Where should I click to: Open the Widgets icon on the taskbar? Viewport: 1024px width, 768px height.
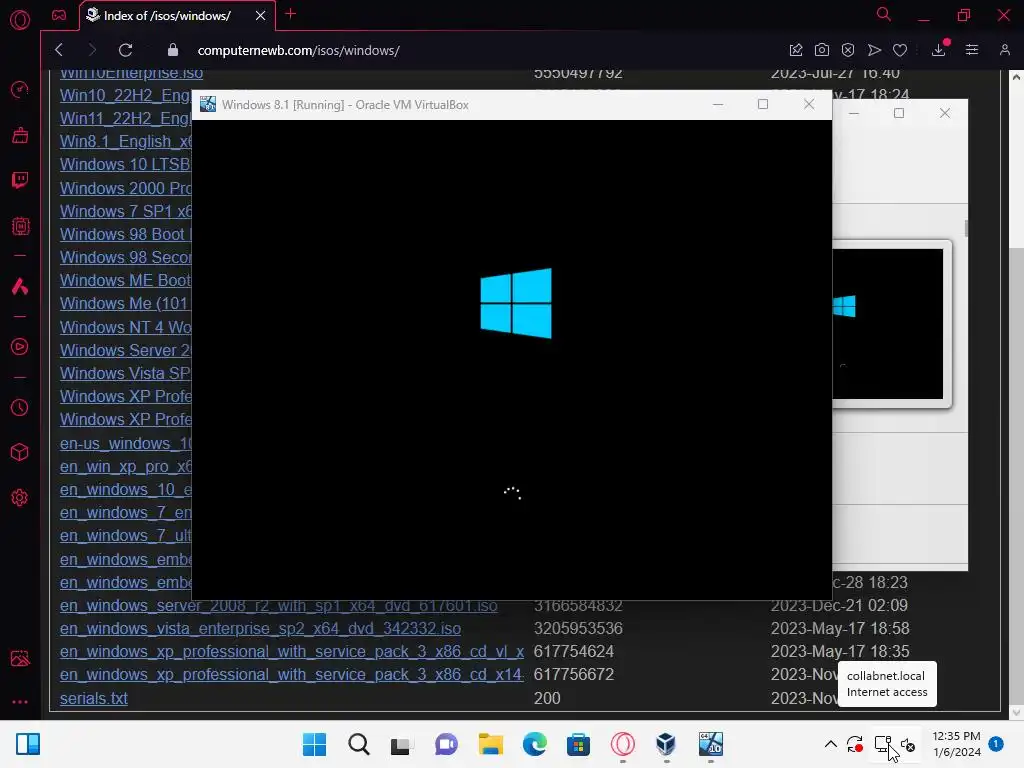[x=28, y=744]
